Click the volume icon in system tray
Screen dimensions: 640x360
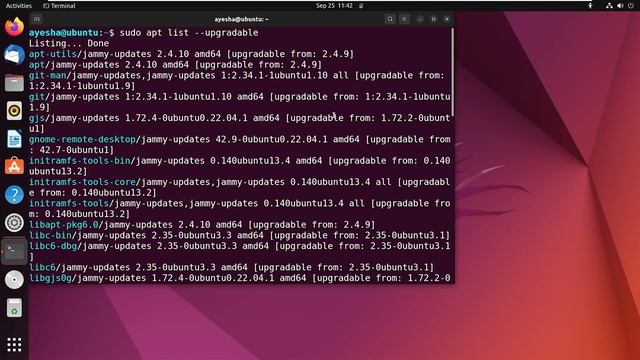tap(620, 6)
